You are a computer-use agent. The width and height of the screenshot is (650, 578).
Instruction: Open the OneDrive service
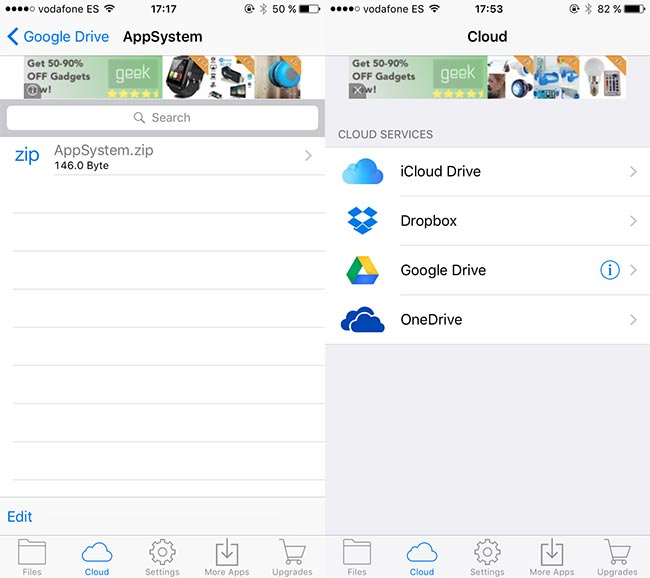click(488, 320)
